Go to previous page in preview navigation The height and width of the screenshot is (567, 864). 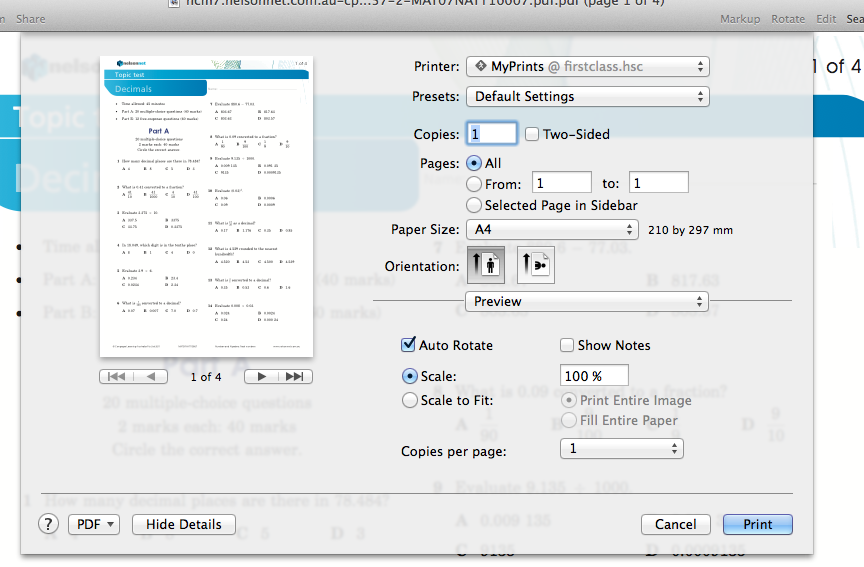click(151, 376)
